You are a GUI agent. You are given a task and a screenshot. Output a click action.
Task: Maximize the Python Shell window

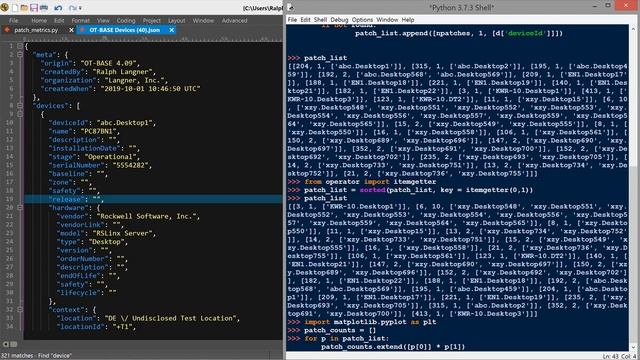tap(608, 6)
